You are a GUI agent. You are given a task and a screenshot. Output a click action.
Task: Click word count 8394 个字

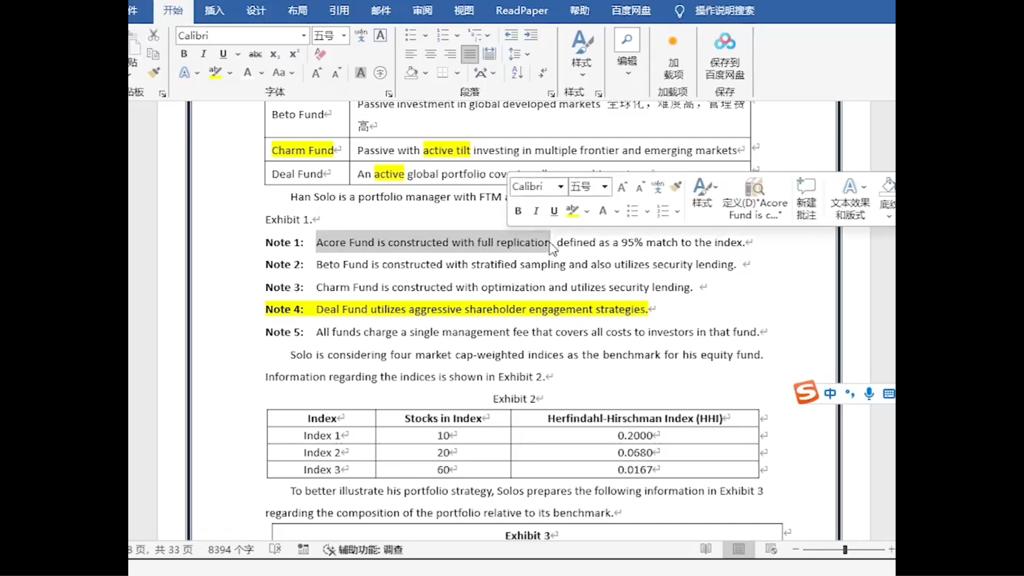coord(231,549)
